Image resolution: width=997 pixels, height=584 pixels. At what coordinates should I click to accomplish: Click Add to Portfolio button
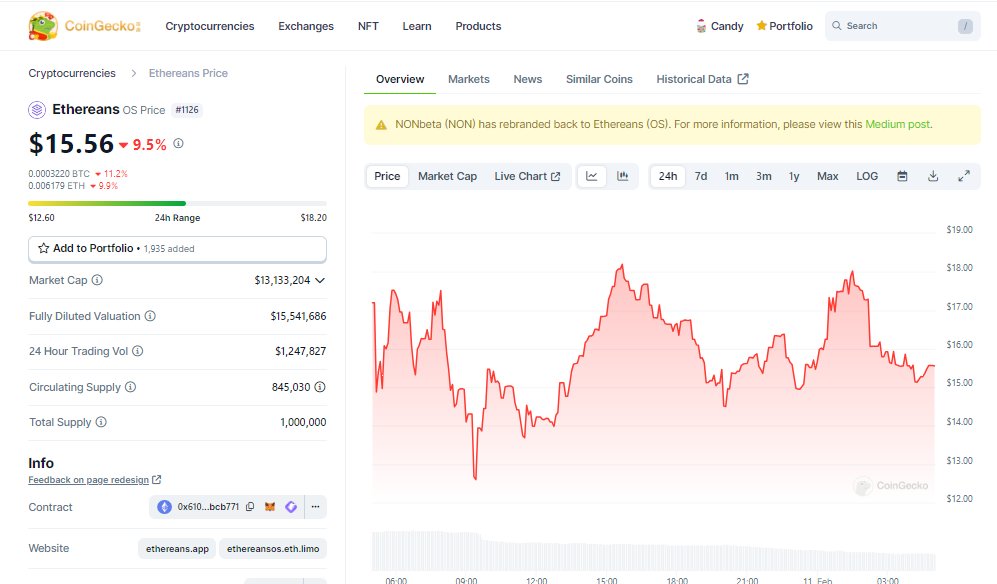pos(177,249)
